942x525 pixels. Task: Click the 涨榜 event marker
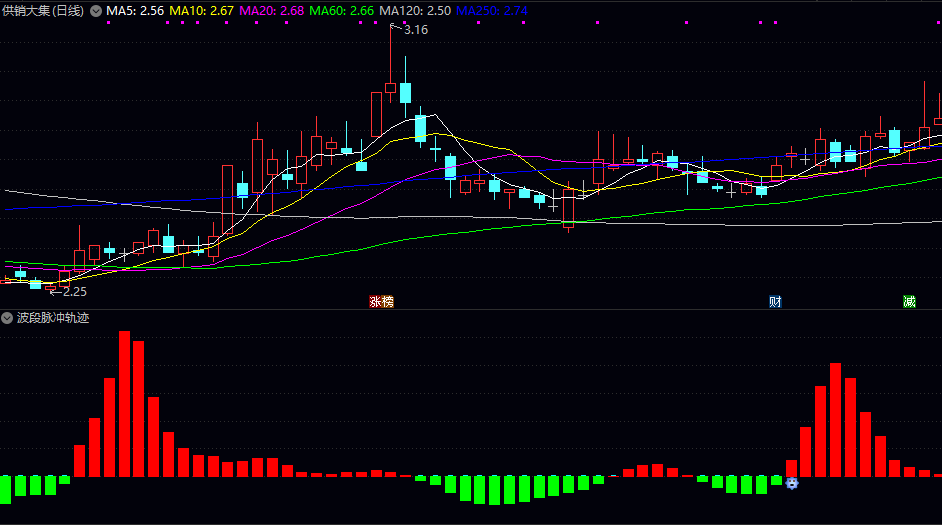(381, 302)
